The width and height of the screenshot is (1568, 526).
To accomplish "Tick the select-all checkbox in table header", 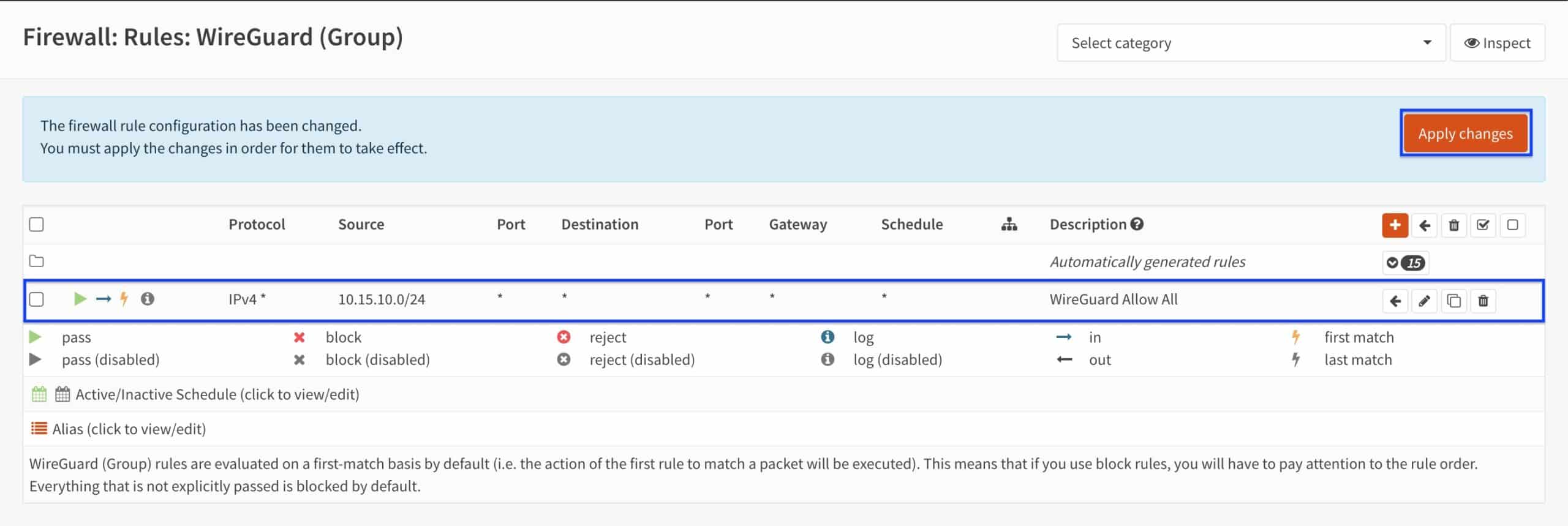I will coord(37,224).
